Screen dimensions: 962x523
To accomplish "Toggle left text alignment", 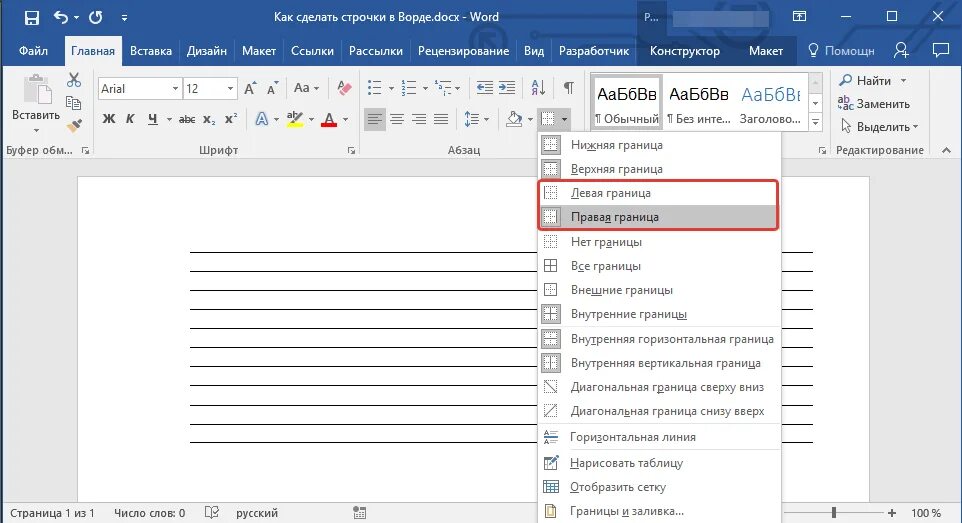I will [374, 119].
